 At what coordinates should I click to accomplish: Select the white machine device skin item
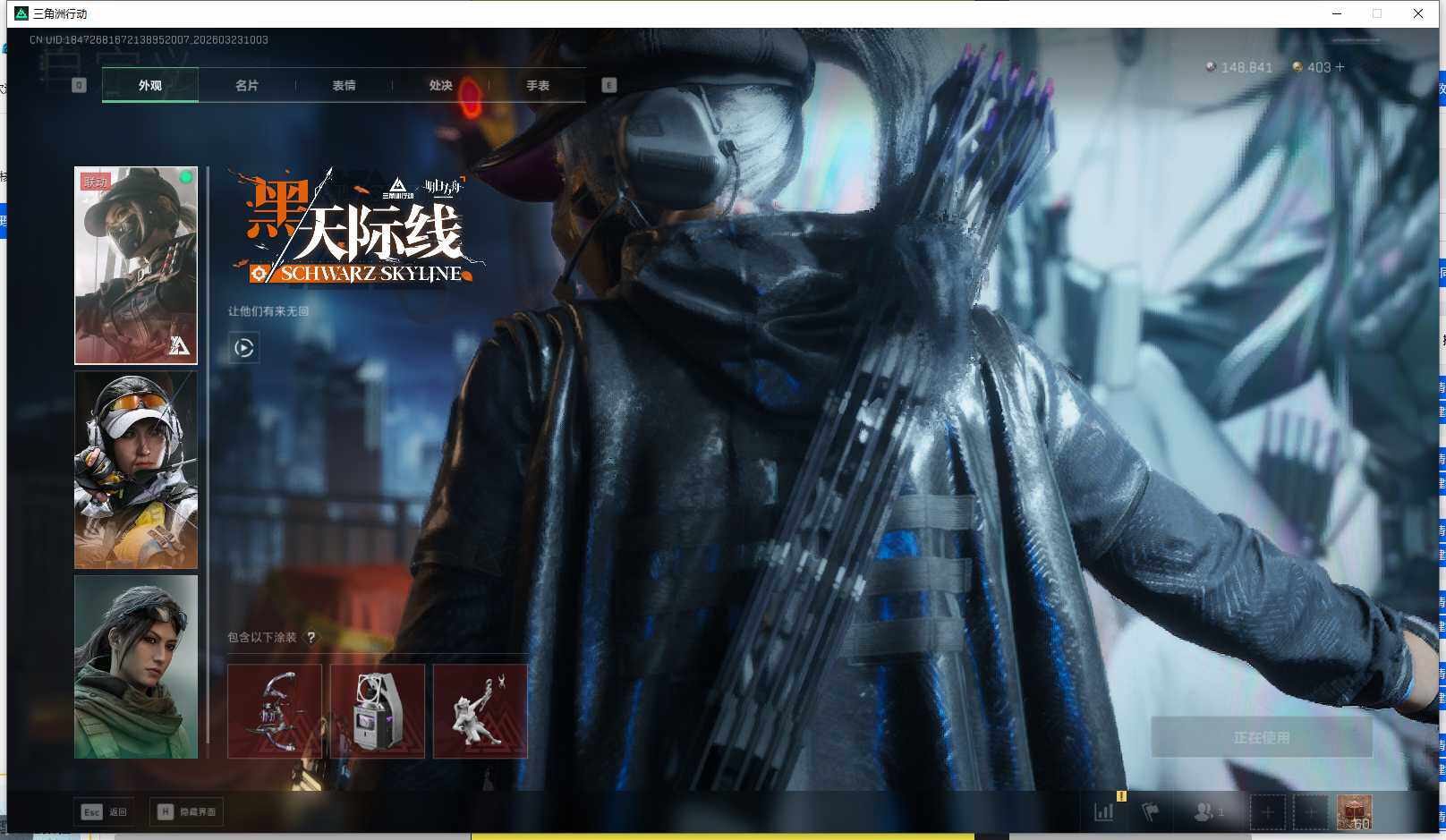coord(378,711)
